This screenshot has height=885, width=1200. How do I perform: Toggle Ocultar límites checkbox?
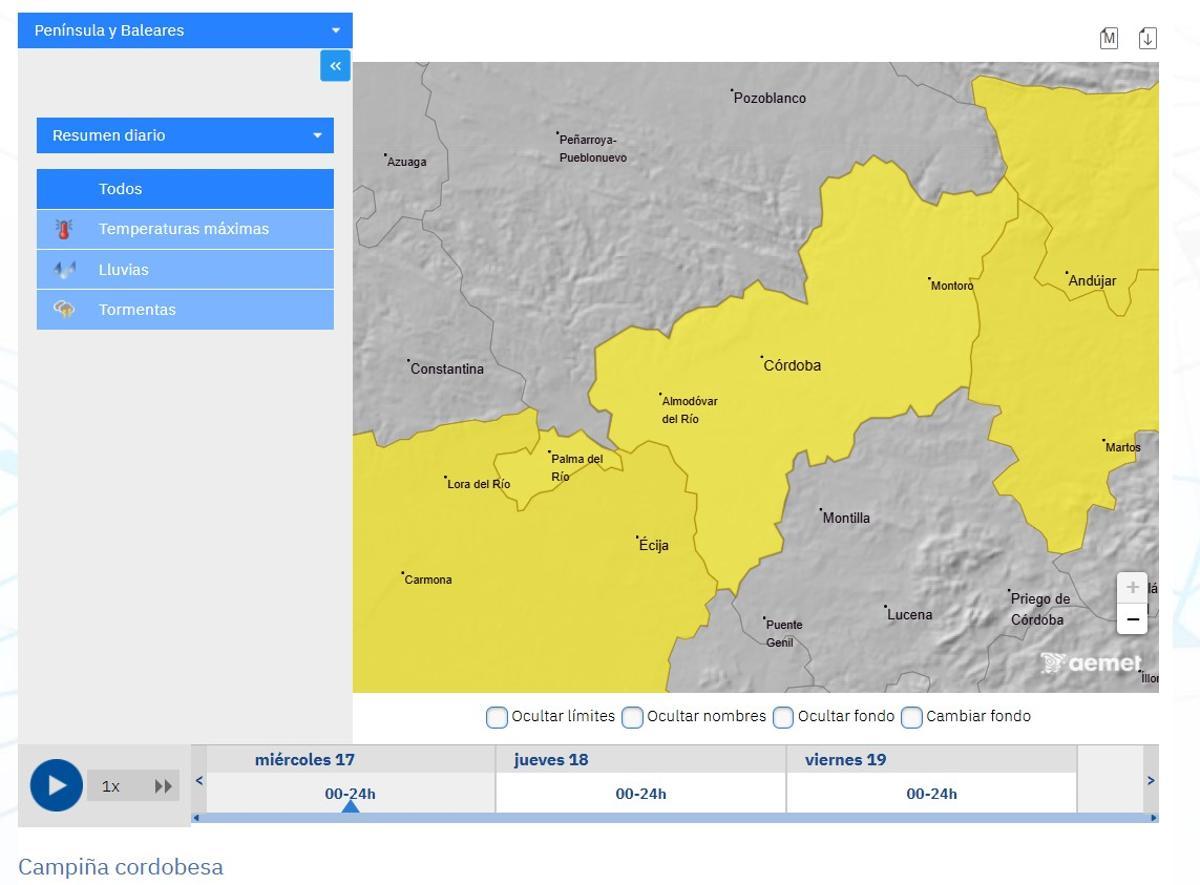tap(497, 717)
